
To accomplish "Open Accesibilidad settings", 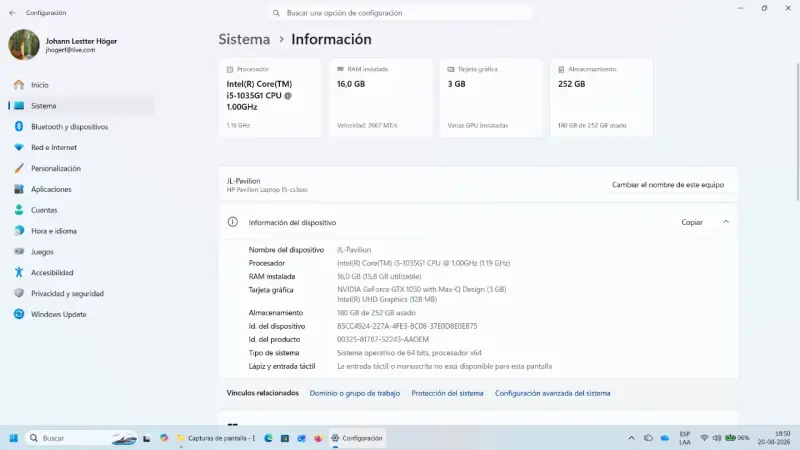I will click(52, 273).
